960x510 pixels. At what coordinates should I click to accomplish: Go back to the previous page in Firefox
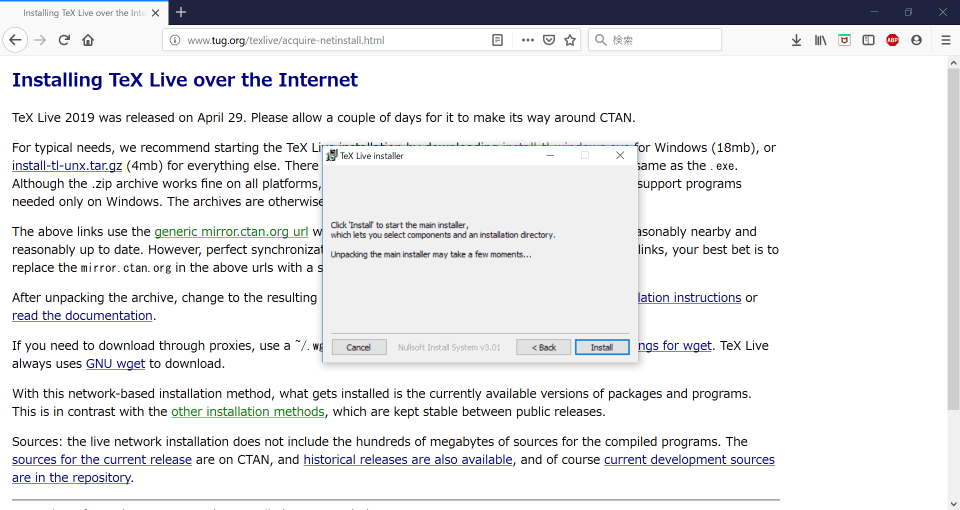15,40
